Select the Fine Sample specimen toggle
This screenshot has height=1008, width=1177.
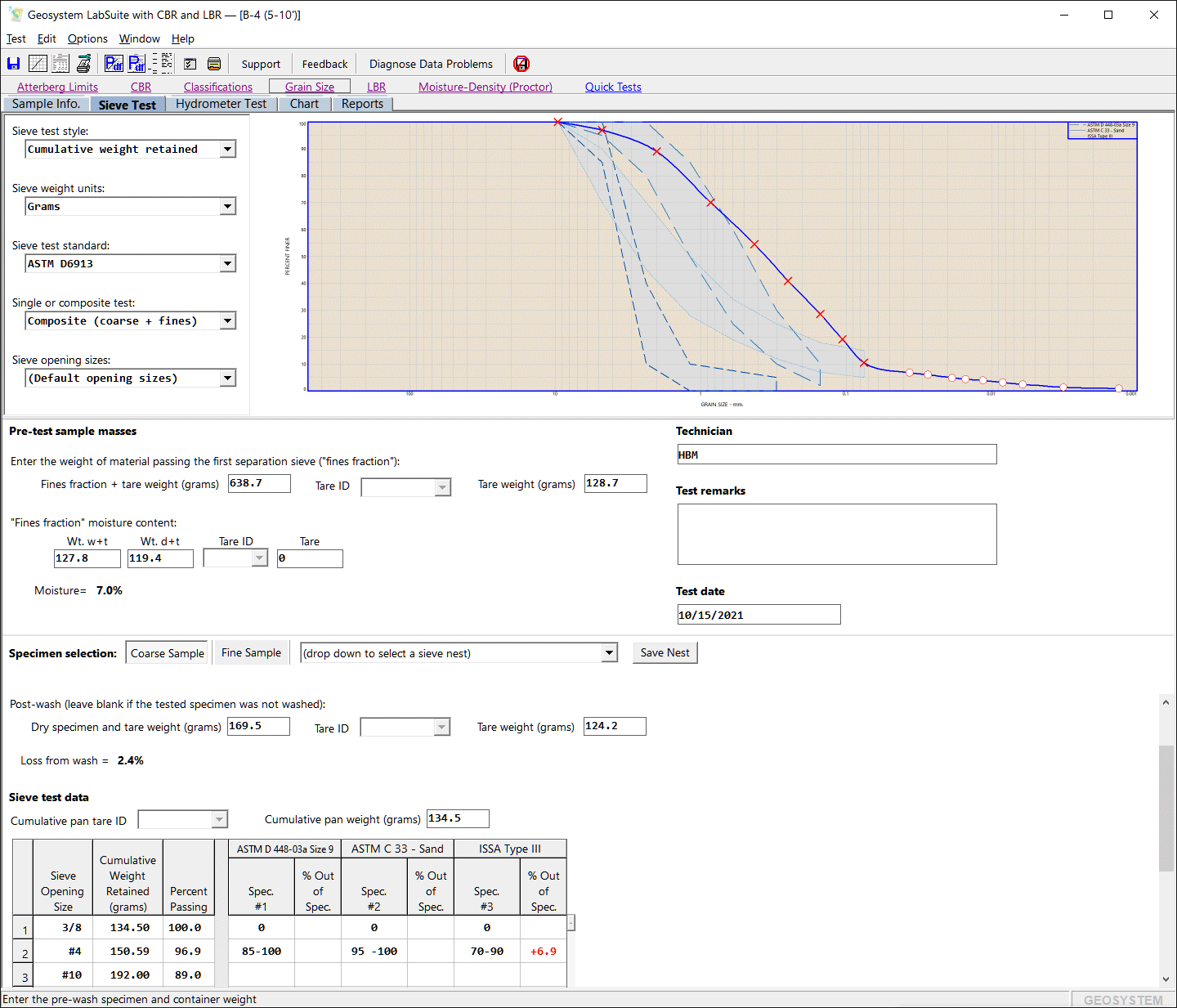click(251, 652)
